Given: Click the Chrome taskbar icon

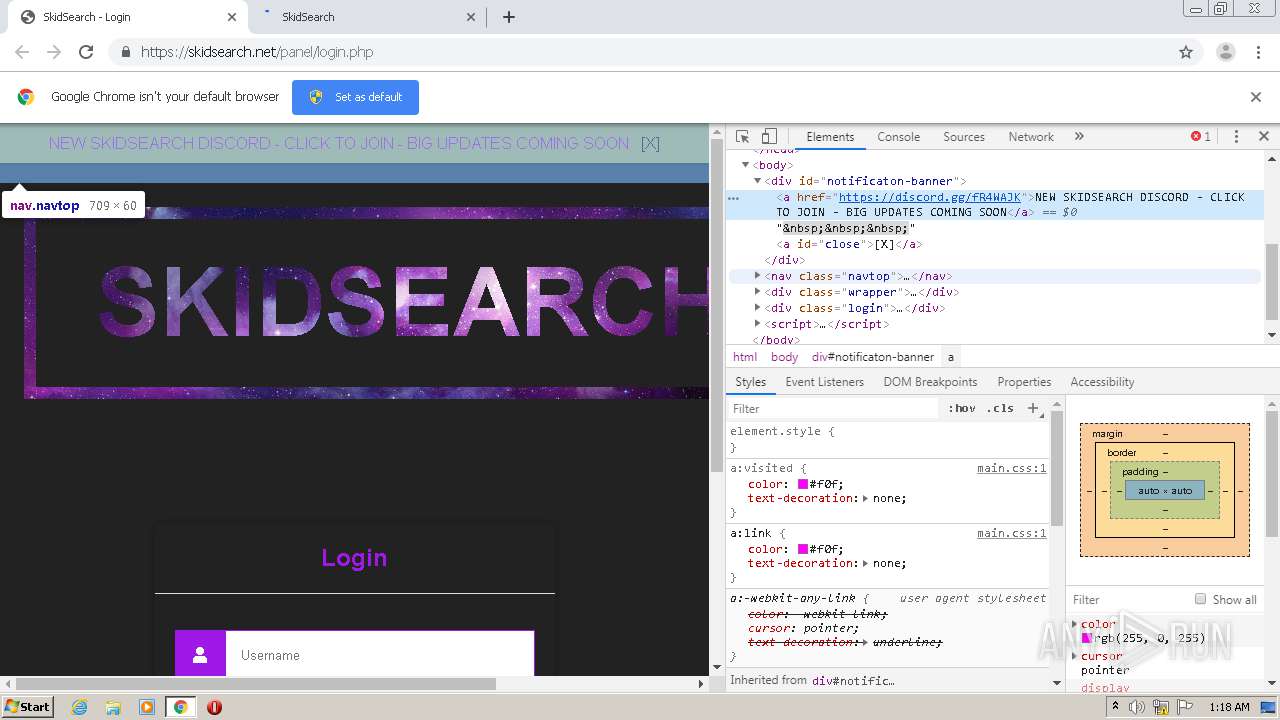Looking at the screenshot, I should point(180,707).
